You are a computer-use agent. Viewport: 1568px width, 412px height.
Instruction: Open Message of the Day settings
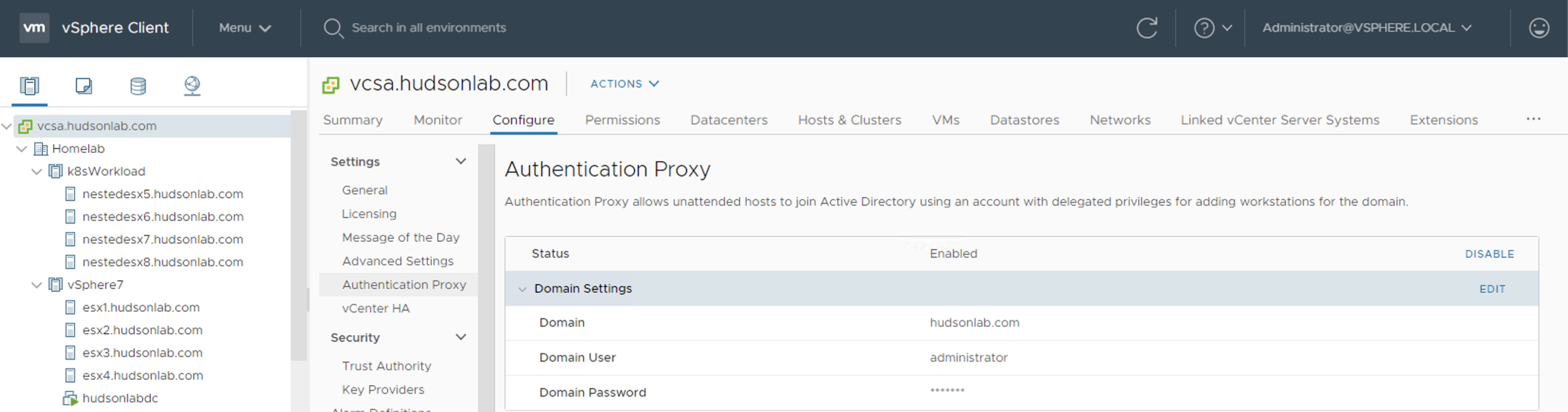click(401, 237)
